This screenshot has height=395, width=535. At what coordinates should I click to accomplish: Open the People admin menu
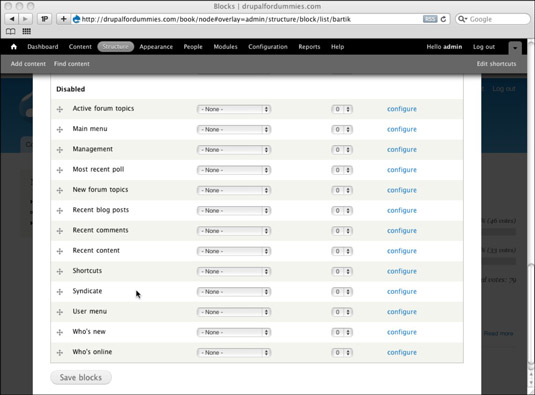click(193, 47)
